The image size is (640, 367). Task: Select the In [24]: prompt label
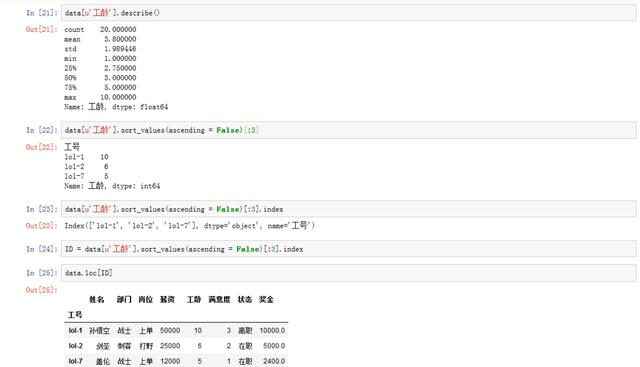click(x=42, y=249)
